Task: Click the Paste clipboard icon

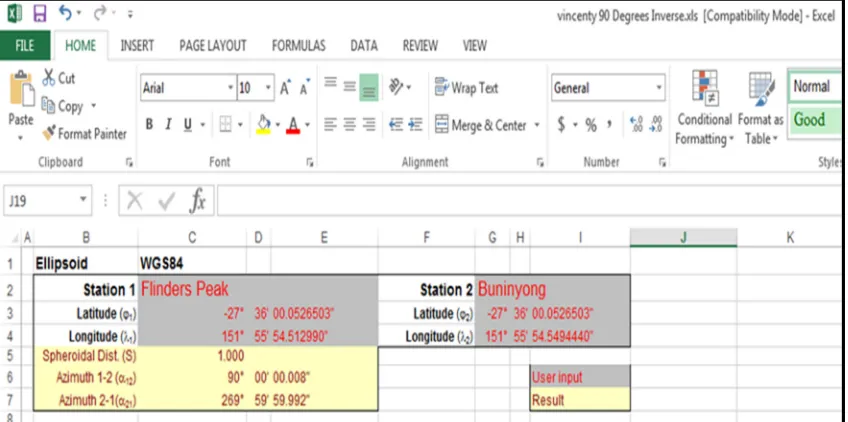Action: 22,88
